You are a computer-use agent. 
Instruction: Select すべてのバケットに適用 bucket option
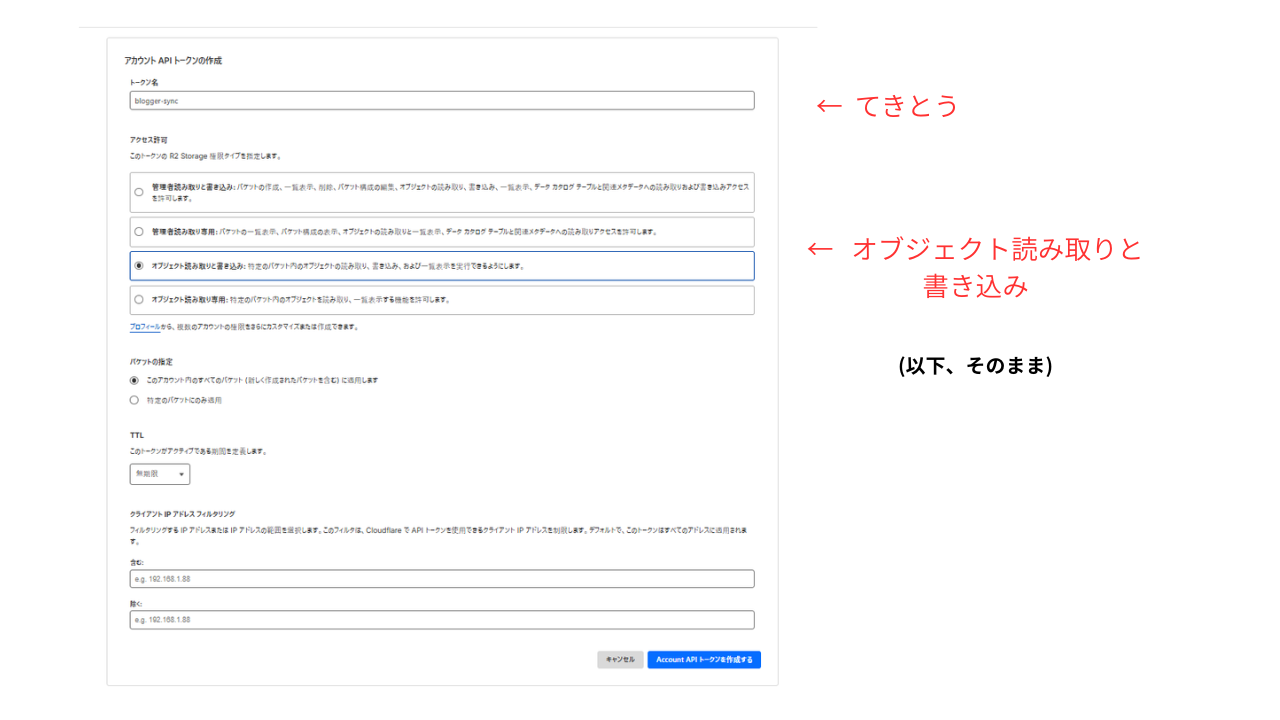(x=134, y=380)
